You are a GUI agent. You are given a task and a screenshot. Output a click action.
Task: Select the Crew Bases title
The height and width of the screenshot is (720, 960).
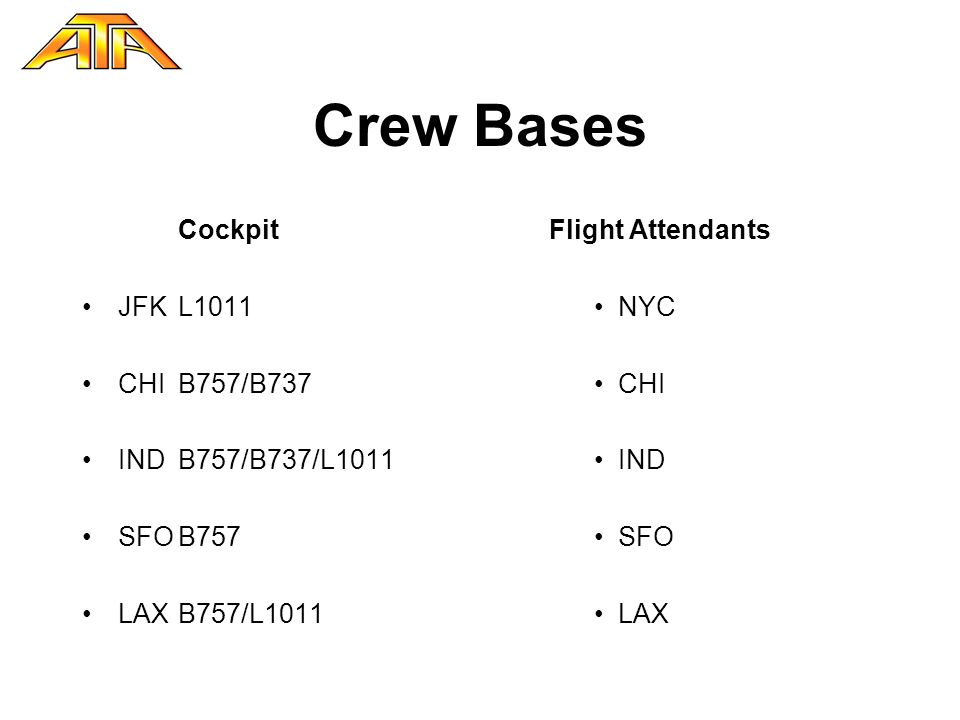480,126
